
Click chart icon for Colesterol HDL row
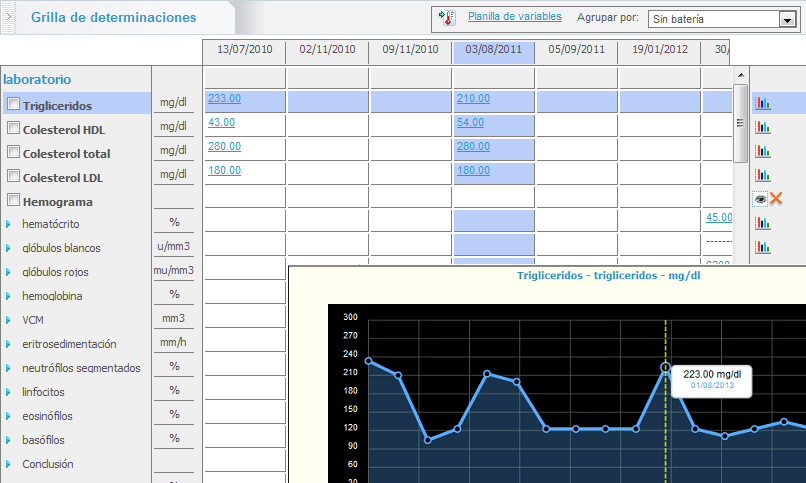[x=762, y=127]
